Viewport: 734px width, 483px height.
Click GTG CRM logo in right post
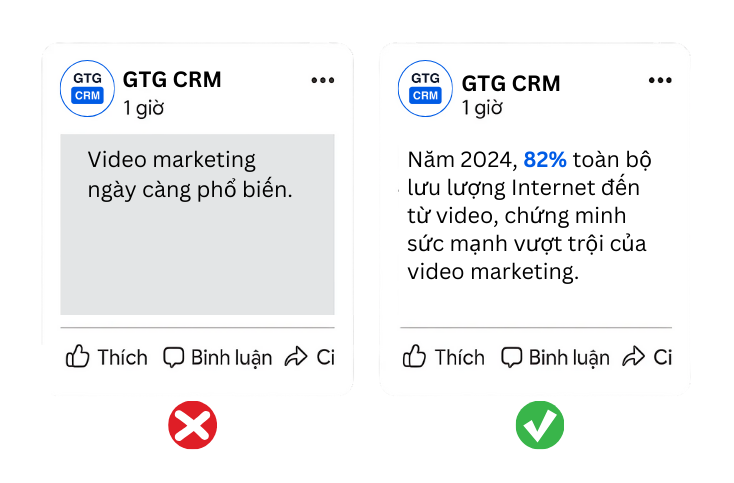coord(426,89)
